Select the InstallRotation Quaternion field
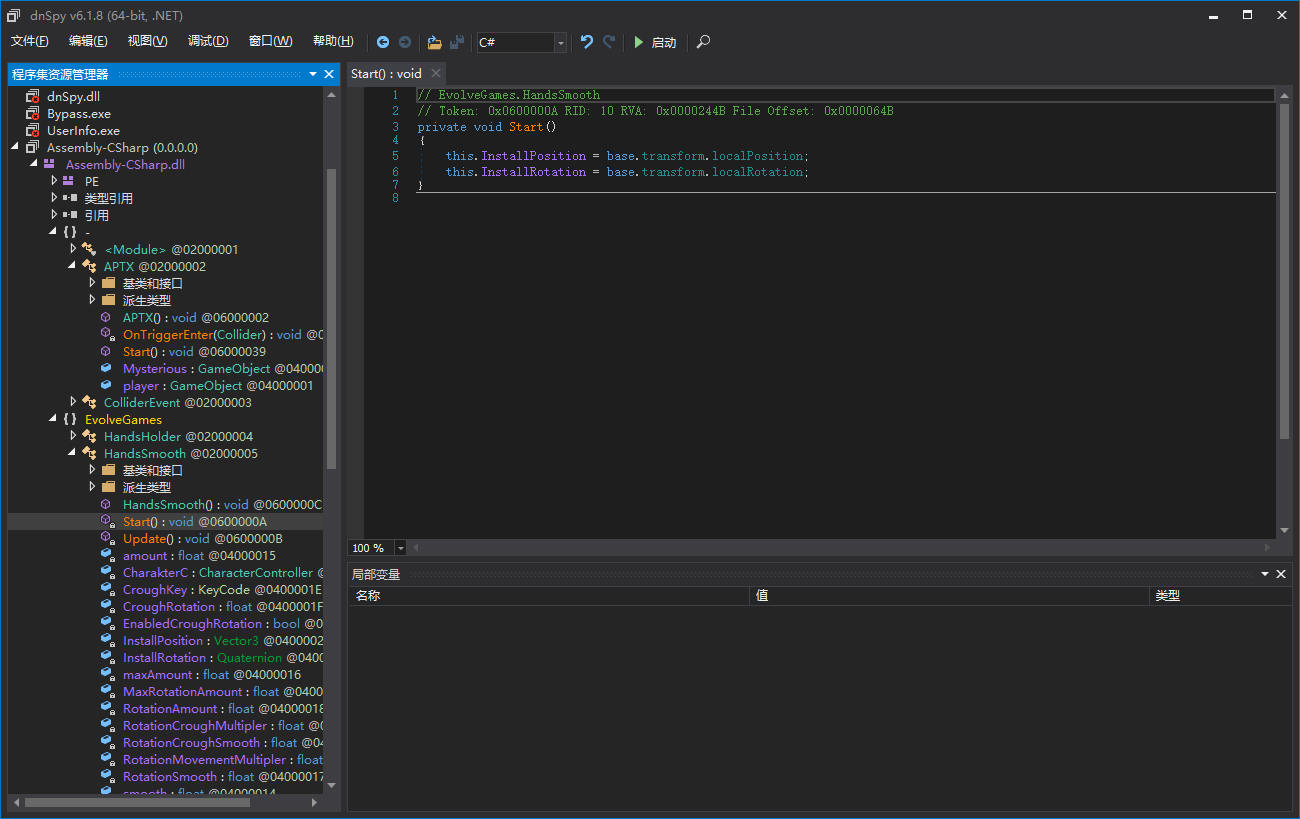This screenshot has height=819, width=1300. pos(223,657)
